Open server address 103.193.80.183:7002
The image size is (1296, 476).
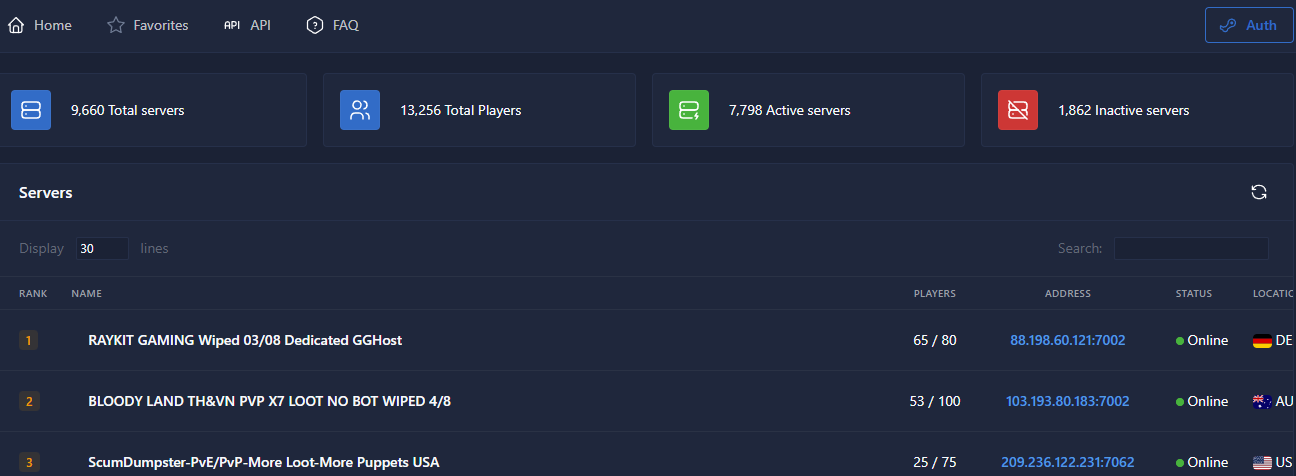(1067, 402)
